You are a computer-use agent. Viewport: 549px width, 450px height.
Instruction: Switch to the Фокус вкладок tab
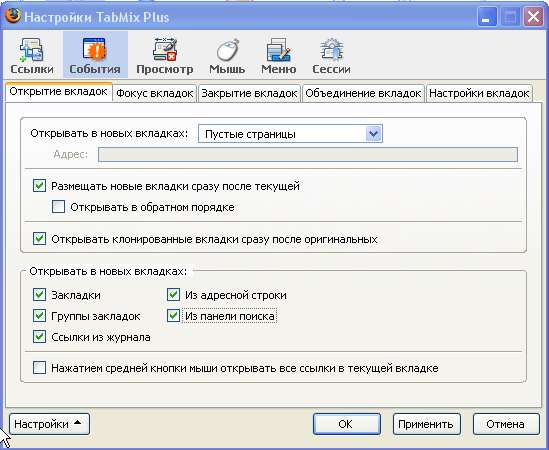point(154,94)
